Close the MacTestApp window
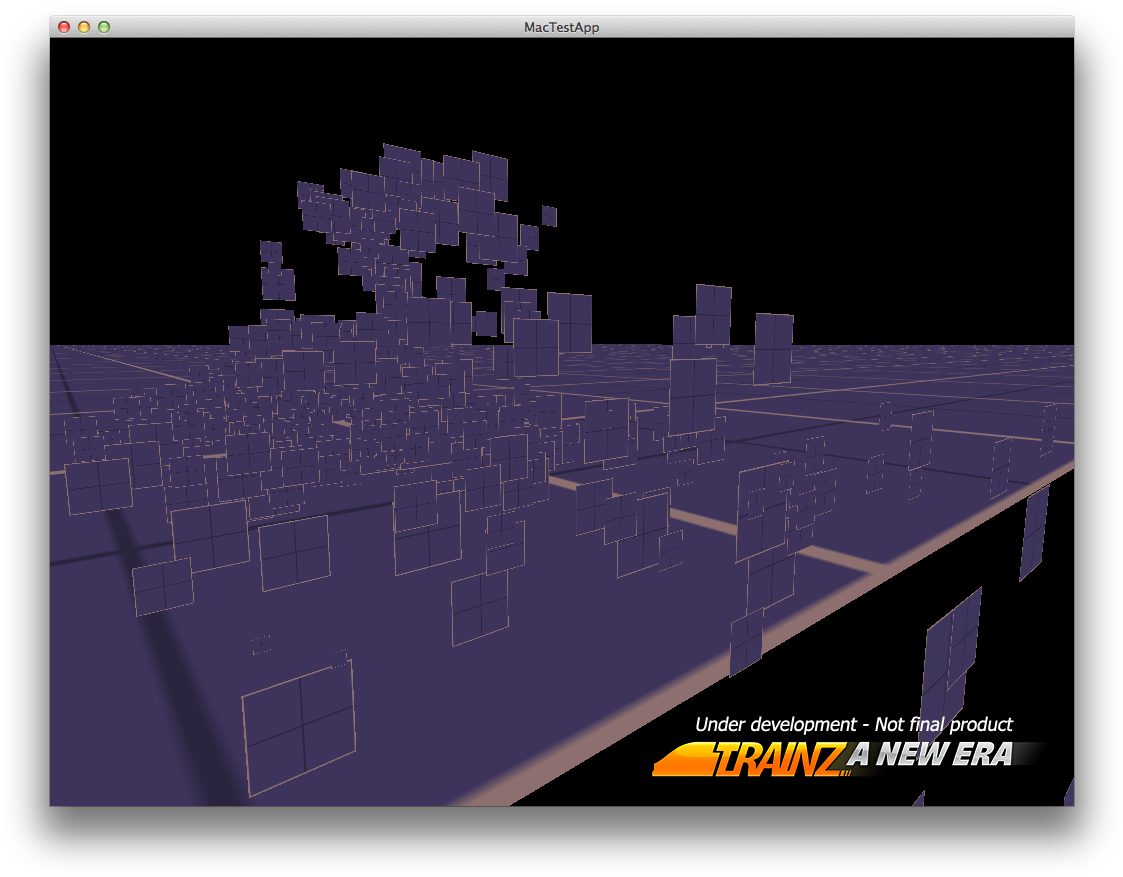 64,27
